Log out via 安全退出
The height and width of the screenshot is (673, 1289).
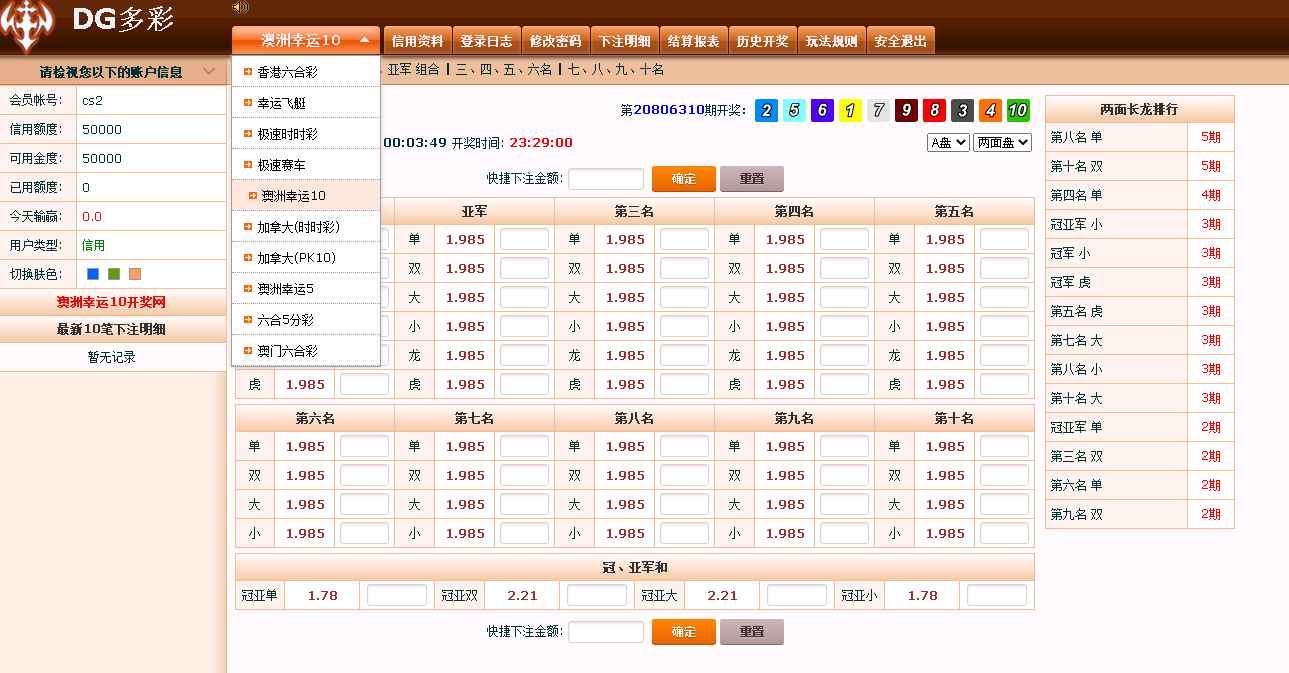point(900,41)
